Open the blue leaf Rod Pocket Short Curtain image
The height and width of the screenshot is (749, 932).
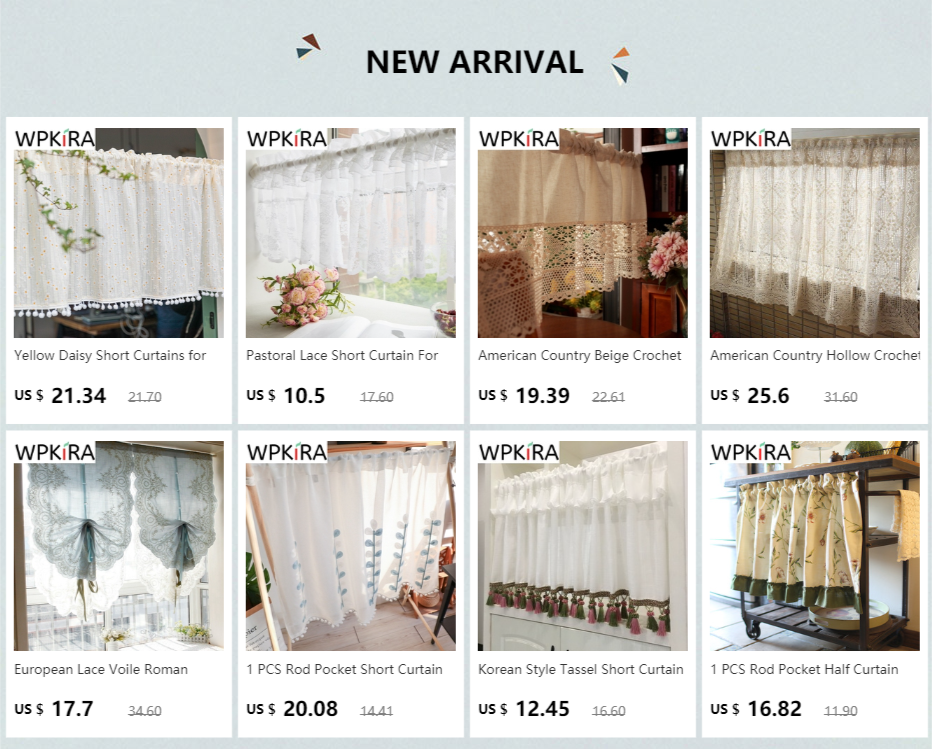(x=351, y=546)
